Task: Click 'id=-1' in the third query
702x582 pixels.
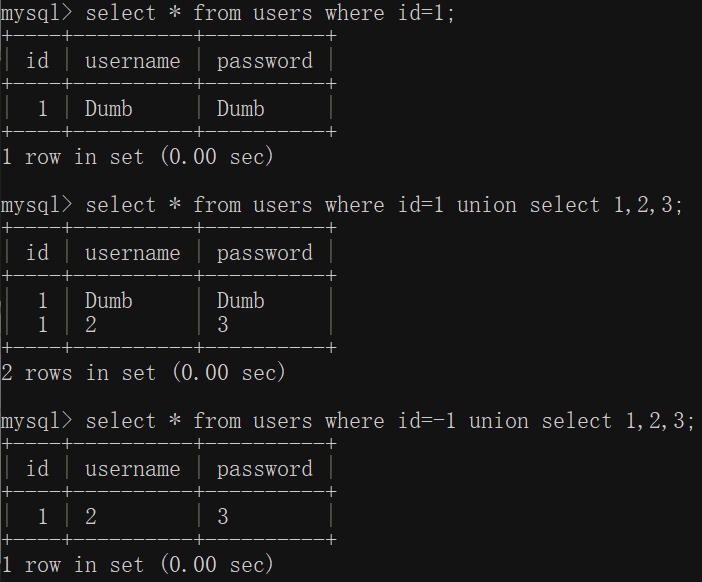Action: (427, 421)
